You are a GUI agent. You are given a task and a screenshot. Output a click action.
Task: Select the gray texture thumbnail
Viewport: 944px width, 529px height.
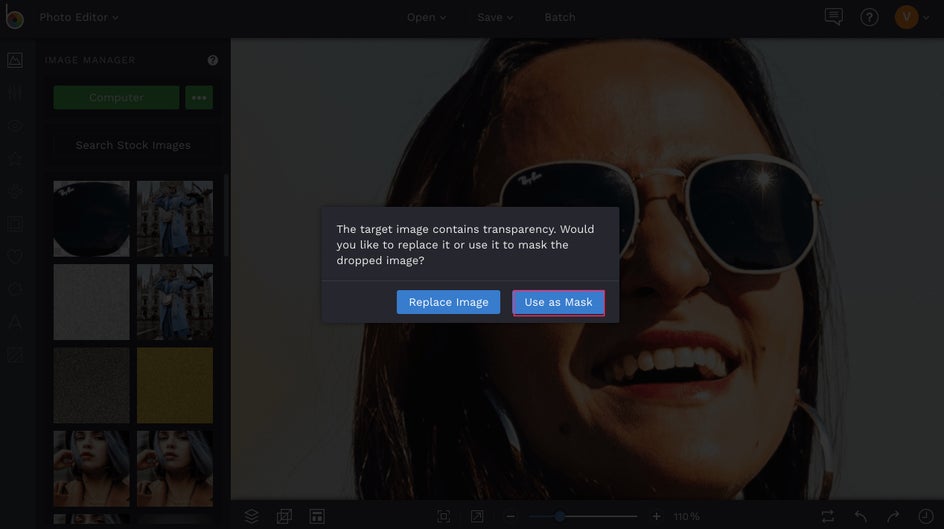click(92, 302)
